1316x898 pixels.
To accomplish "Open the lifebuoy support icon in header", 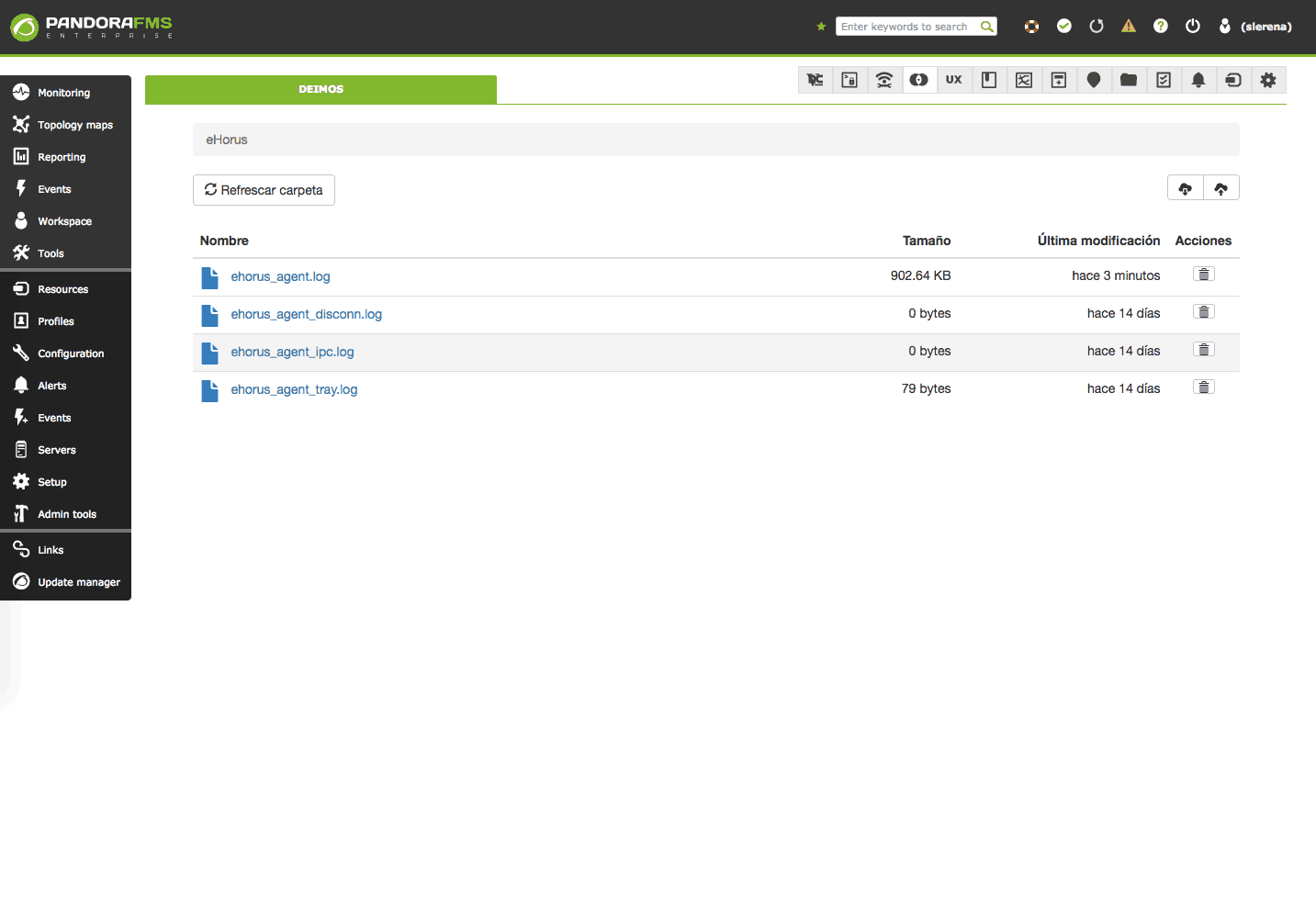I will [x=1032, y=27].
